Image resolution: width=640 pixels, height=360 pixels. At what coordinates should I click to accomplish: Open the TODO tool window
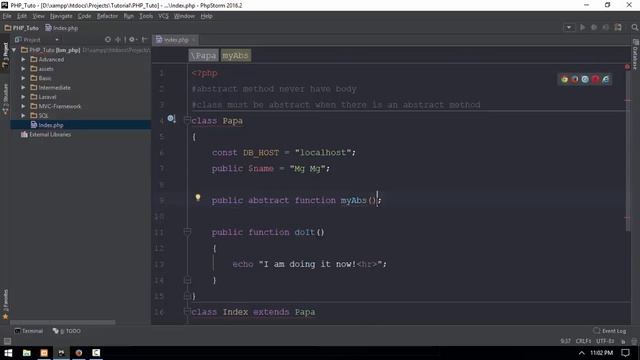click(x=67, y=331)
